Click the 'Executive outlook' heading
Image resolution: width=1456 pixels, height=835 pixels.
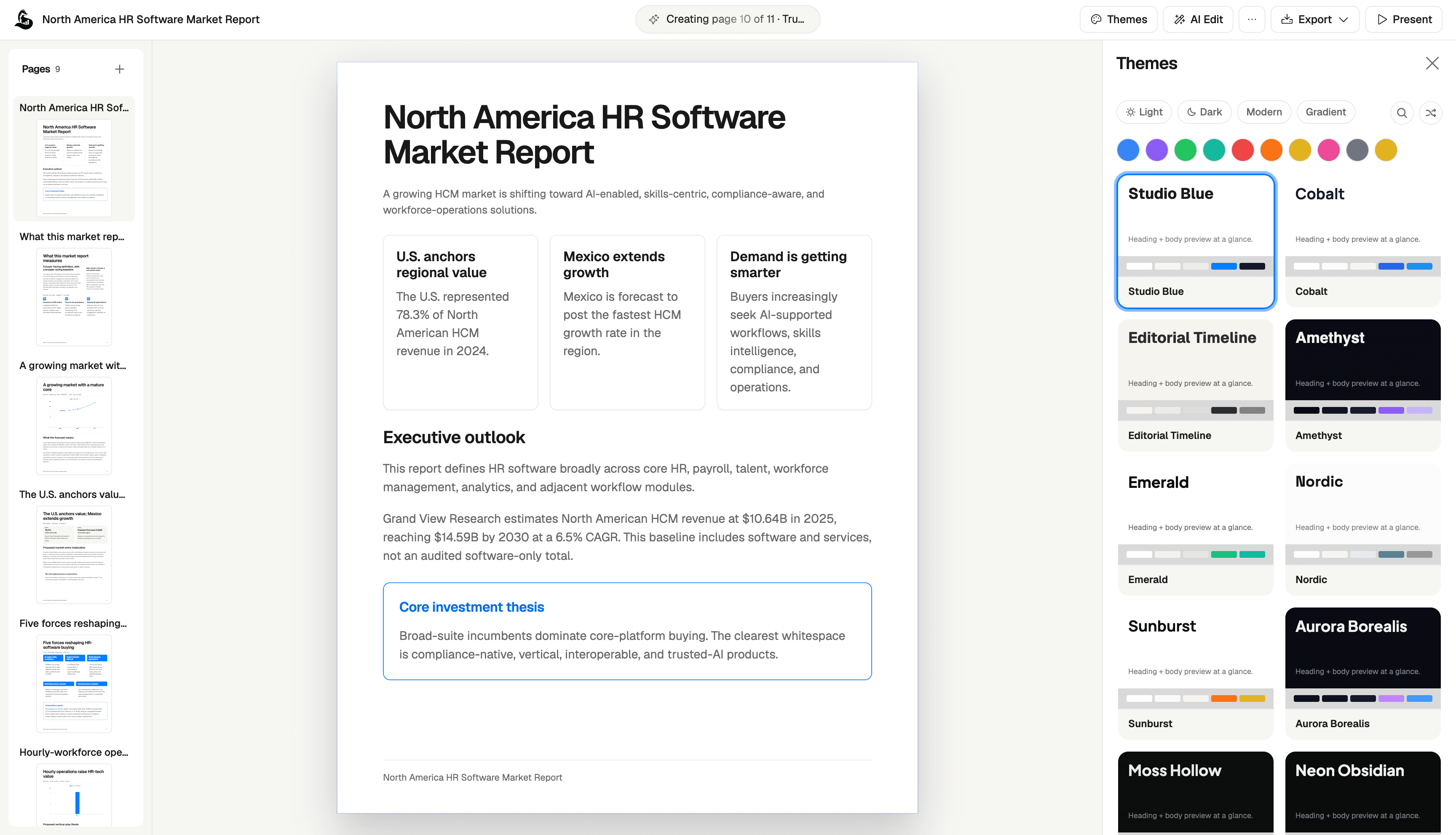(454, 438)
